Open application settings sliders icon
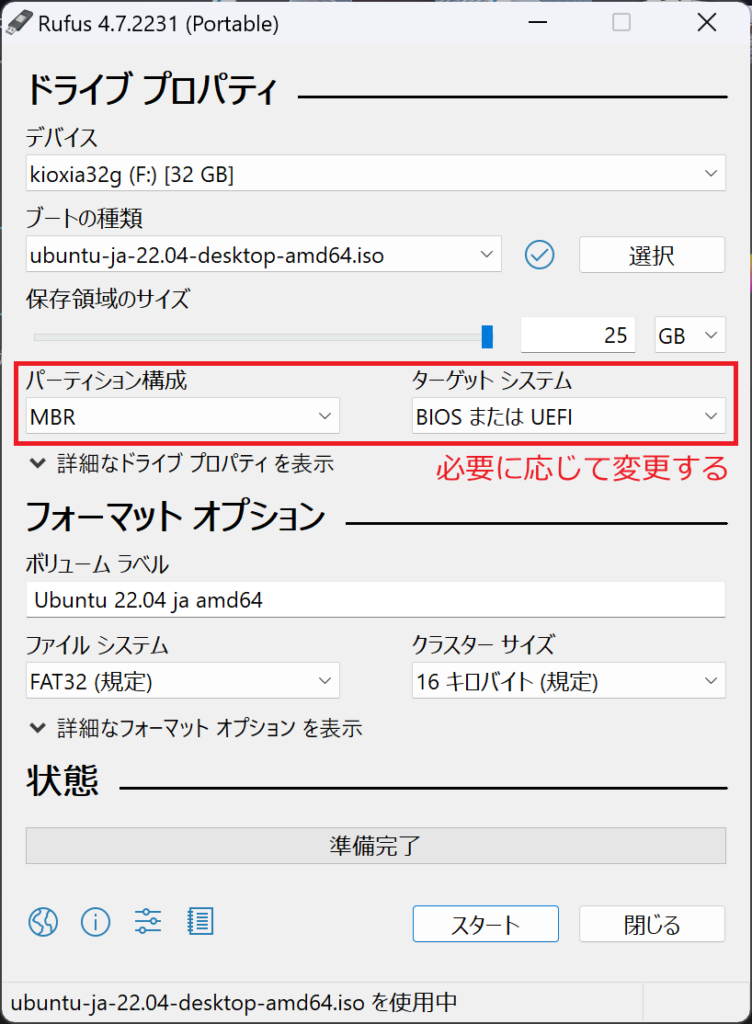752x1024 pixels. tap(148, 922)
